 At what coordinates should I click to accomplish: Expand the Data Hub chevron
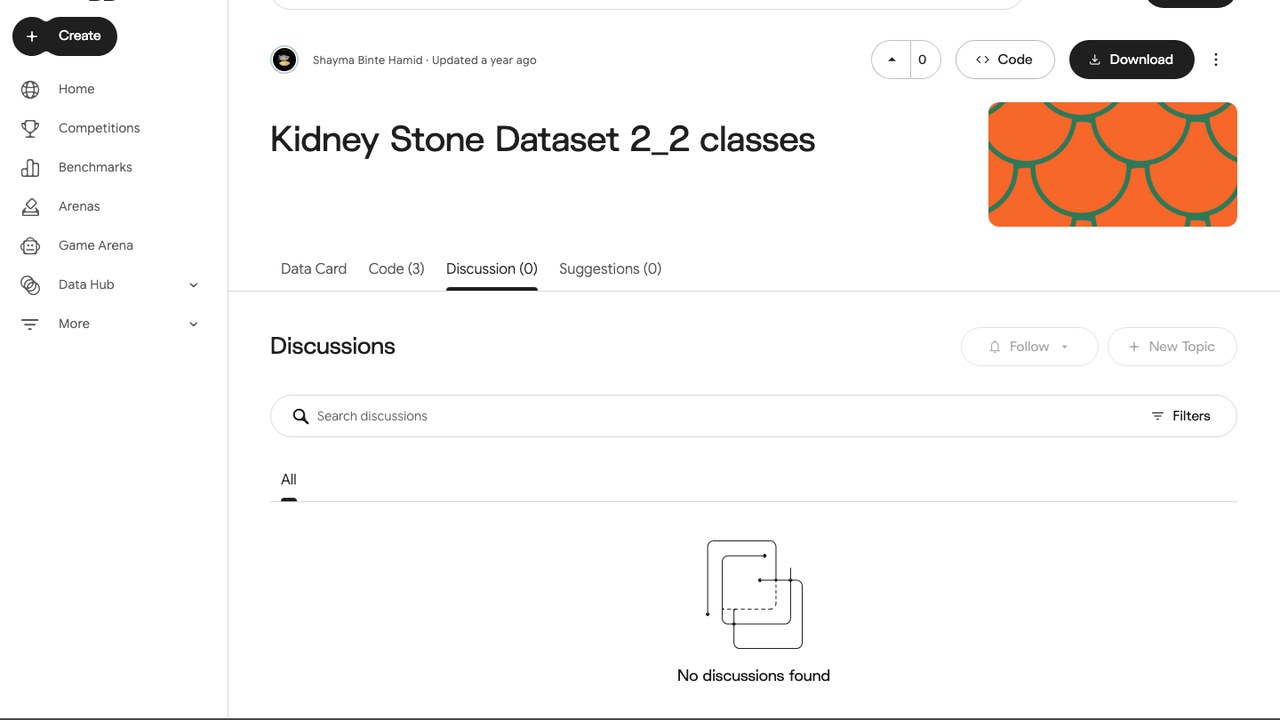193,285
